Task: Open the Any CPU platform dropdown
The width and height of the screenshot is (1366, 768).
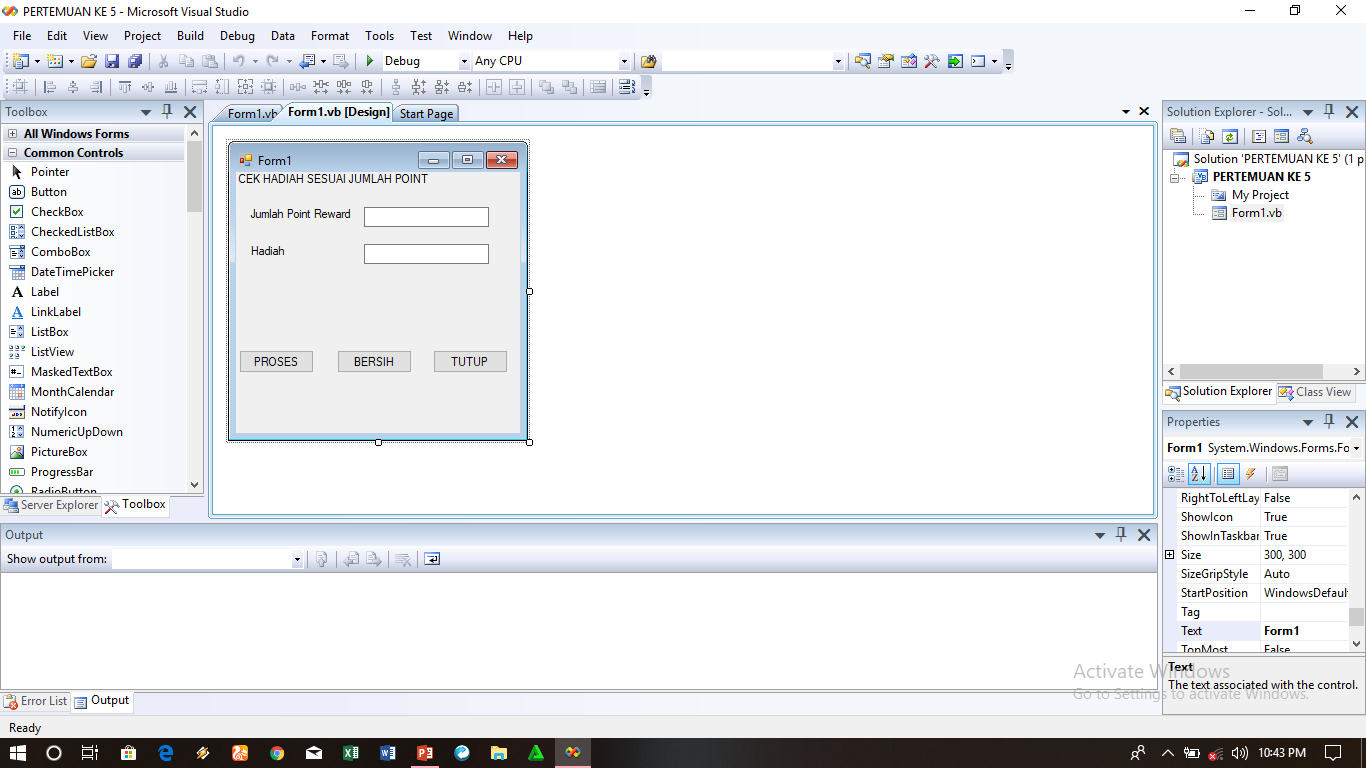Action: click(x=624, y=60)
